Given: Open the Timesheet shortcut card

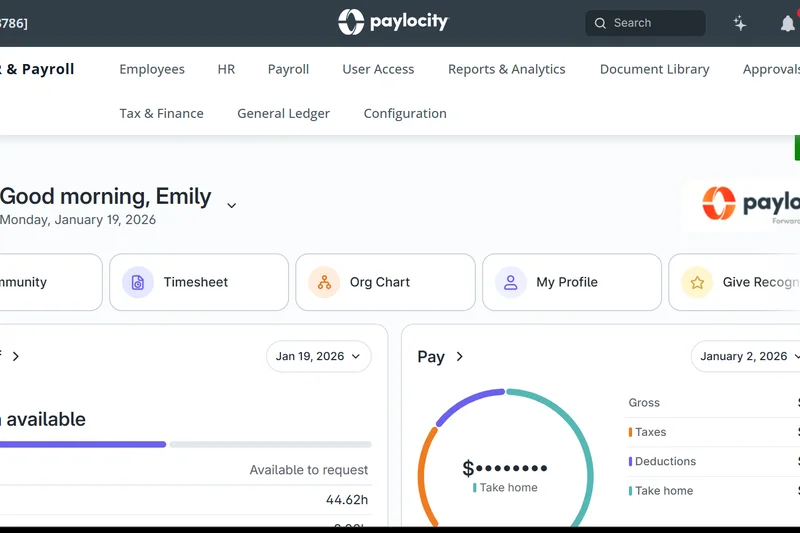Looking at the screenshot, I should click(199, 282).
